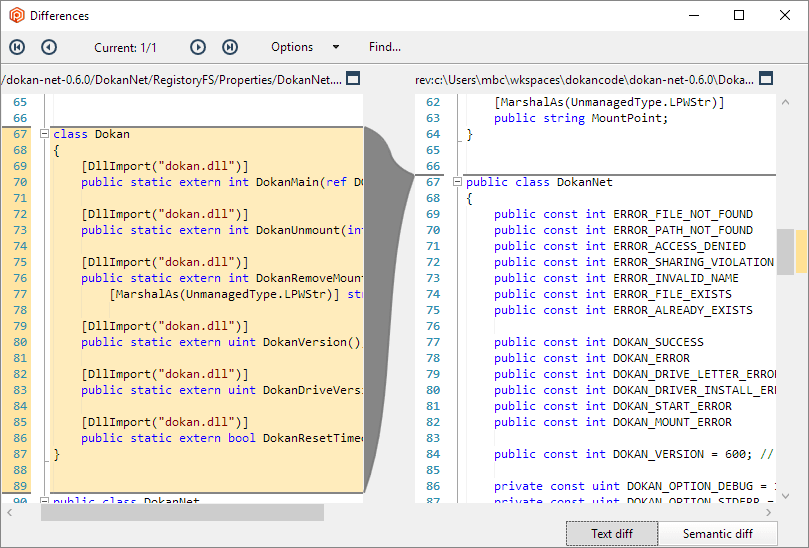This screenshot has width=809, height=548.
Task: Click DOKAN_DRIVE_LETTER_ERROR constant line
Action: 635,374
